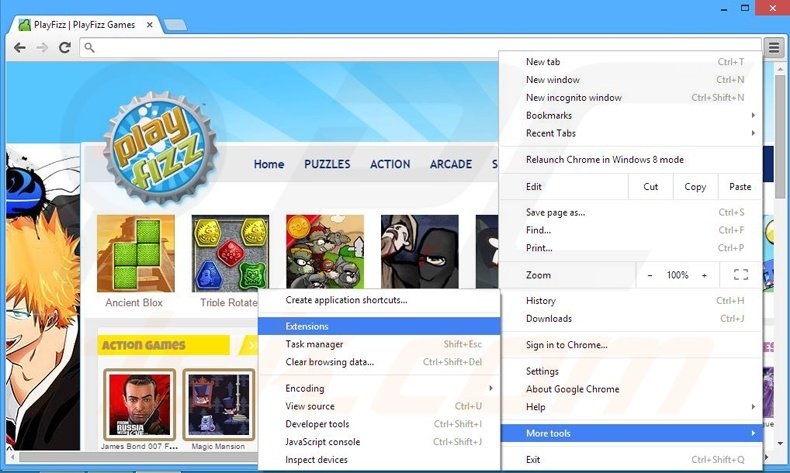Expand the Help submenu
Screen dimensions: 790x473
631,407
